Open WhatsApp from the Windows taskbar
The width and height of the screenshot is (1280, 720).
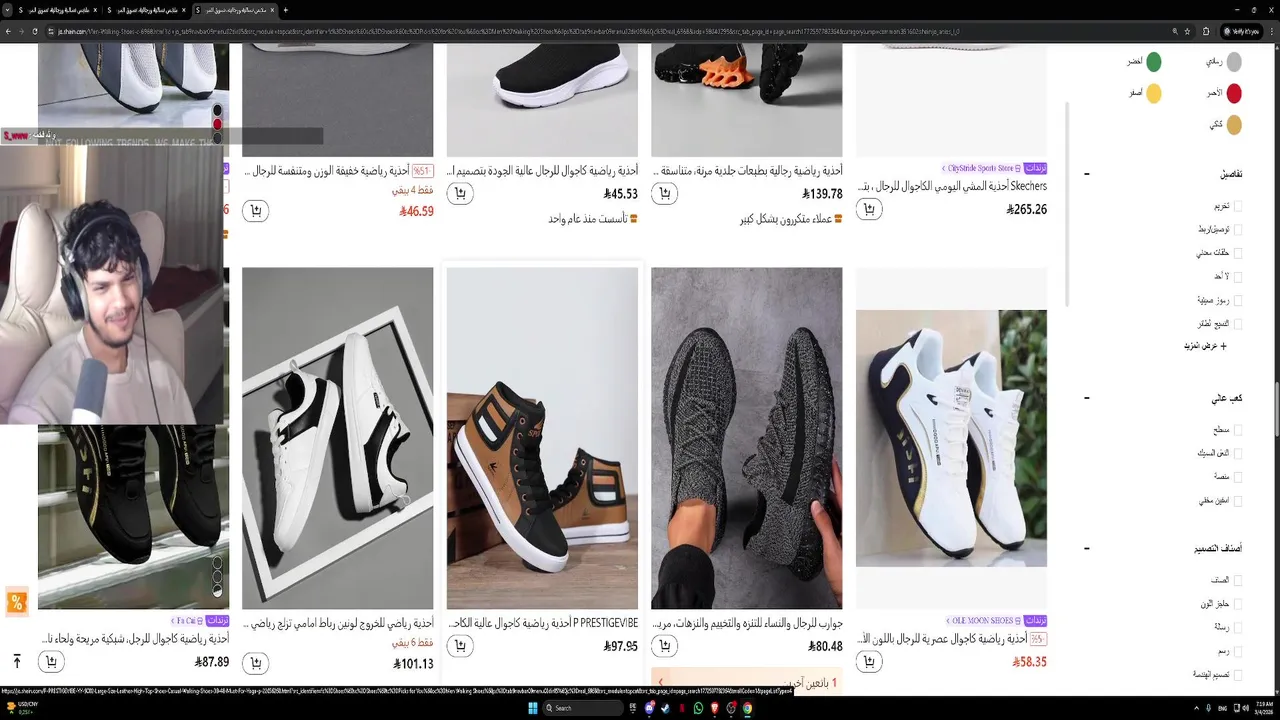[698, 708]
